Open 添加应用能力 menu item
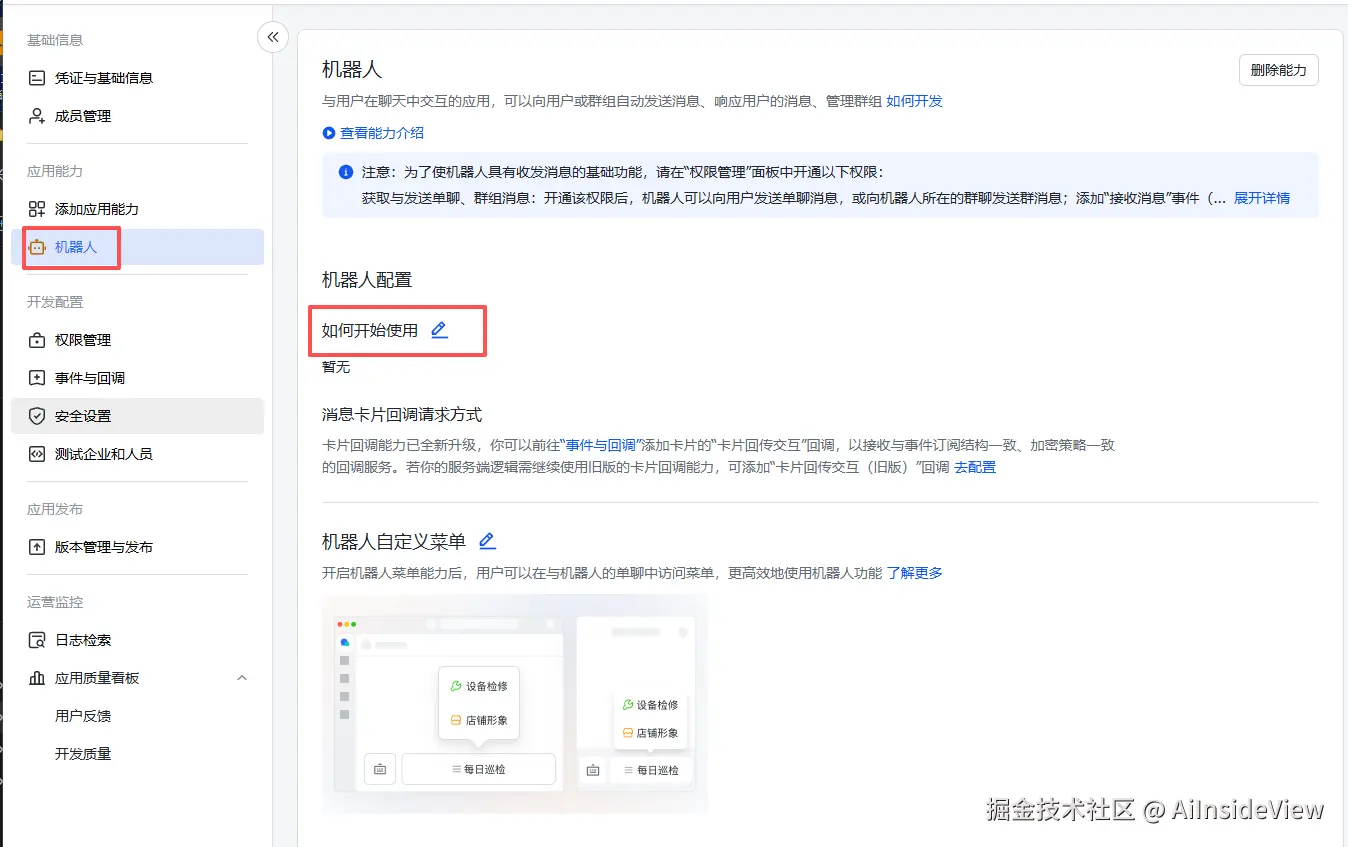The height and width of the screenshot is (847, 1348). [137, 209]
